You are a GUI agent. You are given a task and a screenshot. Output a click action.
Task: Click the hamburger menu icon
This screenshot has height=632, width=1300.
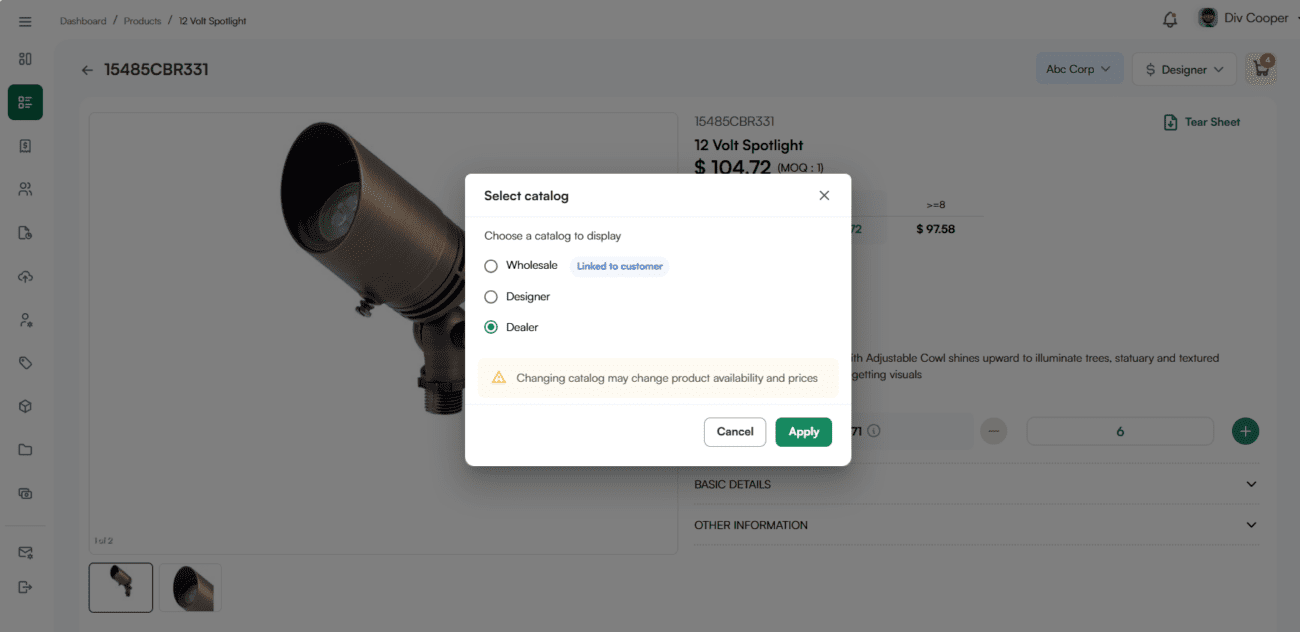(25, 21)
